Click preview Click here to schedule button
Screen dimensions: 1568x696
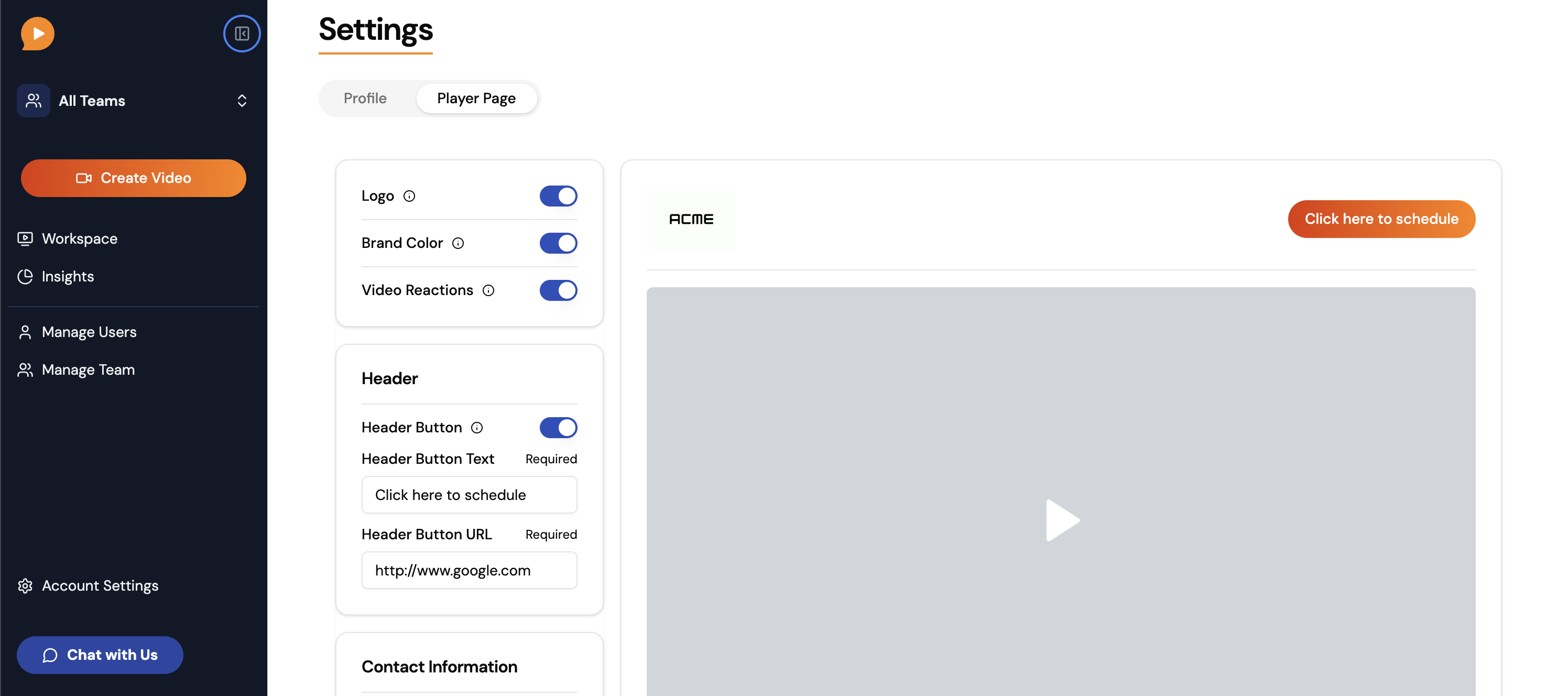click(x=1381, y=219)
